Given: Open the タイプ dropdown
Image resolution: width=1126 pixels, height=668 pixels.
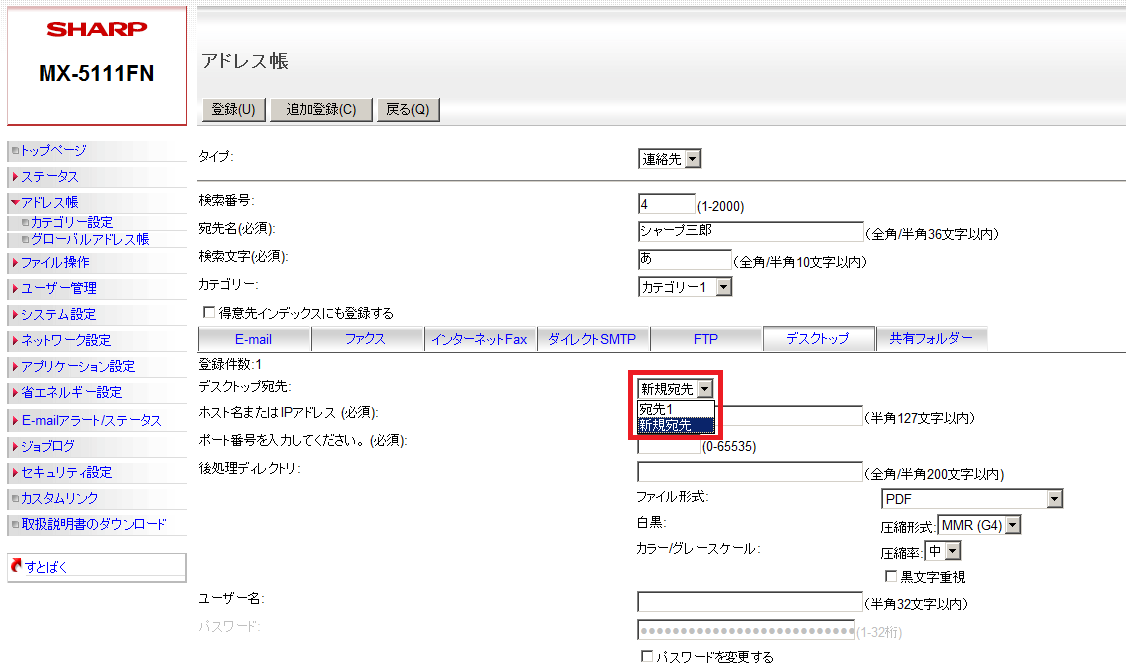Looking at the screenshot, I should pos(669,158).
